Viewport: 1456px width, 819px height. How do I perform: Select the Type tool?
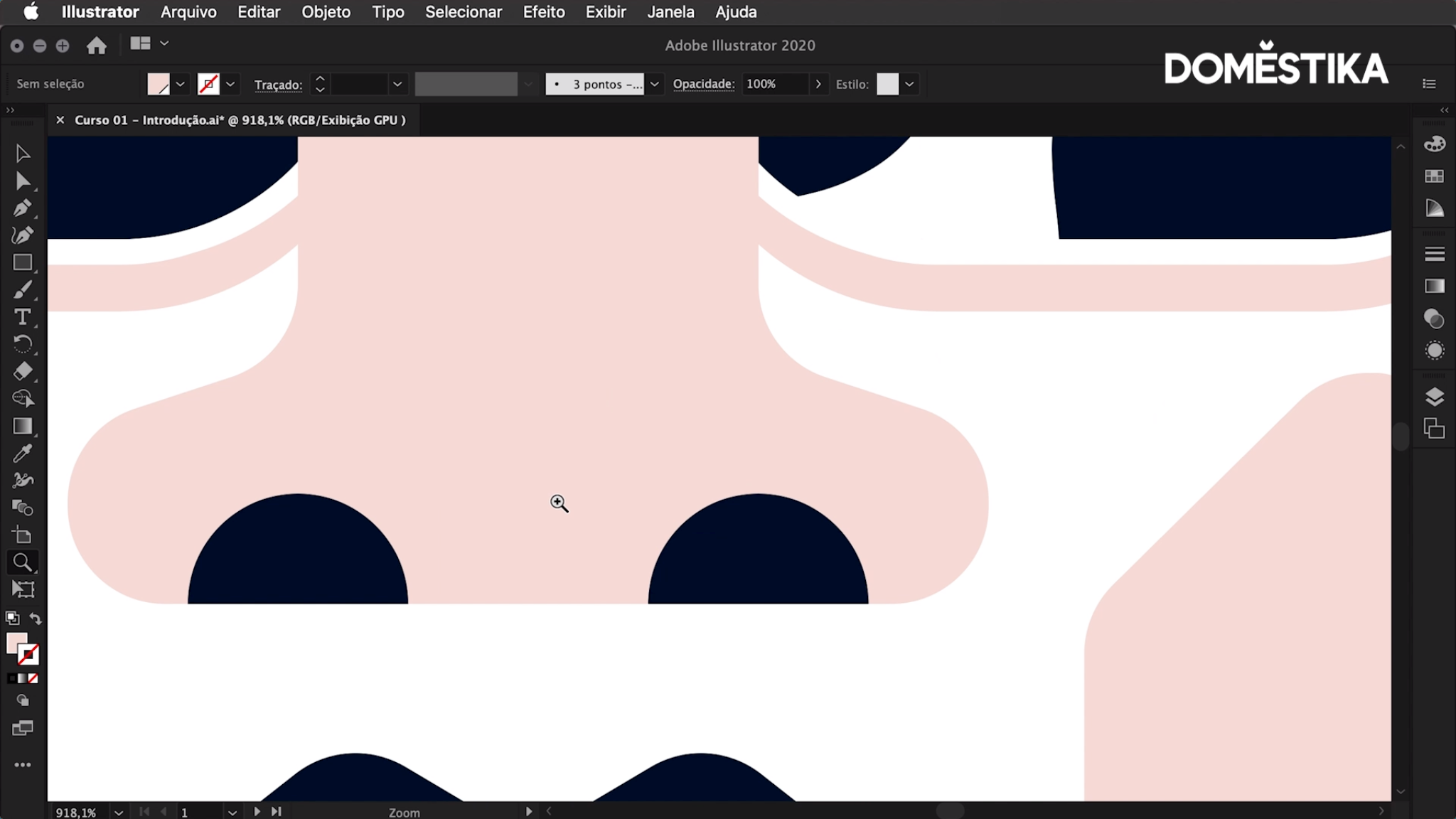[x=22, y=317]
